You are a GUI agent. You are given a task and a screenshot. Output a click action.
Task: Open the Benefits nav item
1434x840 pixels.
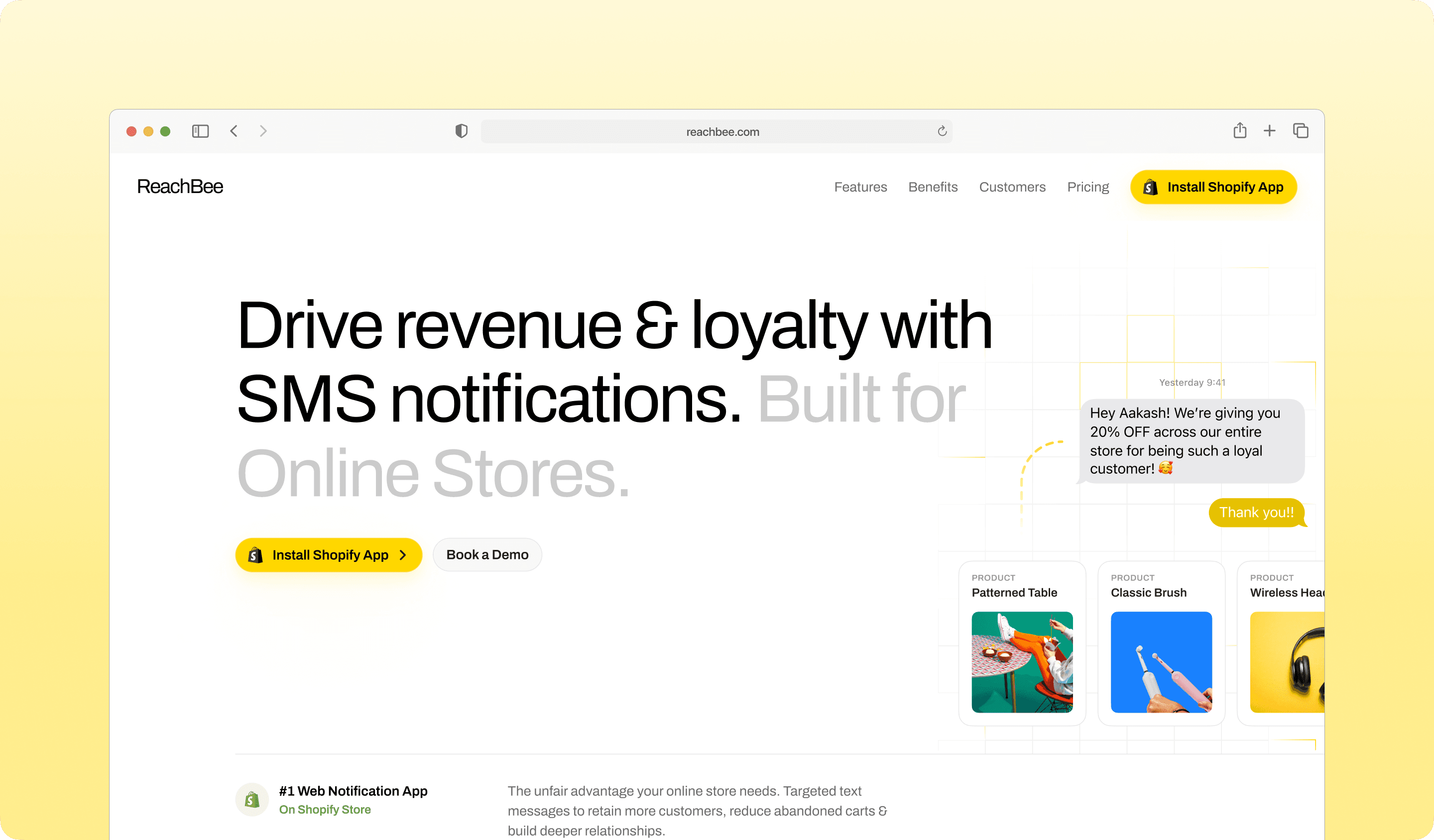[x=933, y=187]
